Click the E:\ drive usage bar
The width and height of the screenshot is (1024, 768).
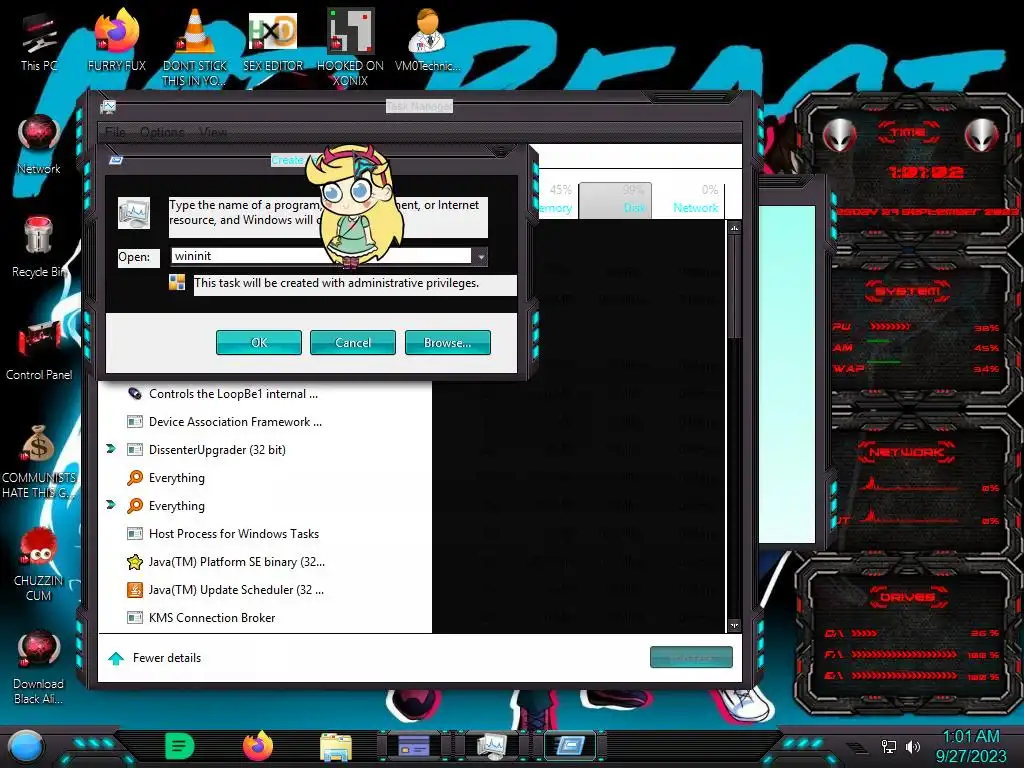[x=904, y=675]
